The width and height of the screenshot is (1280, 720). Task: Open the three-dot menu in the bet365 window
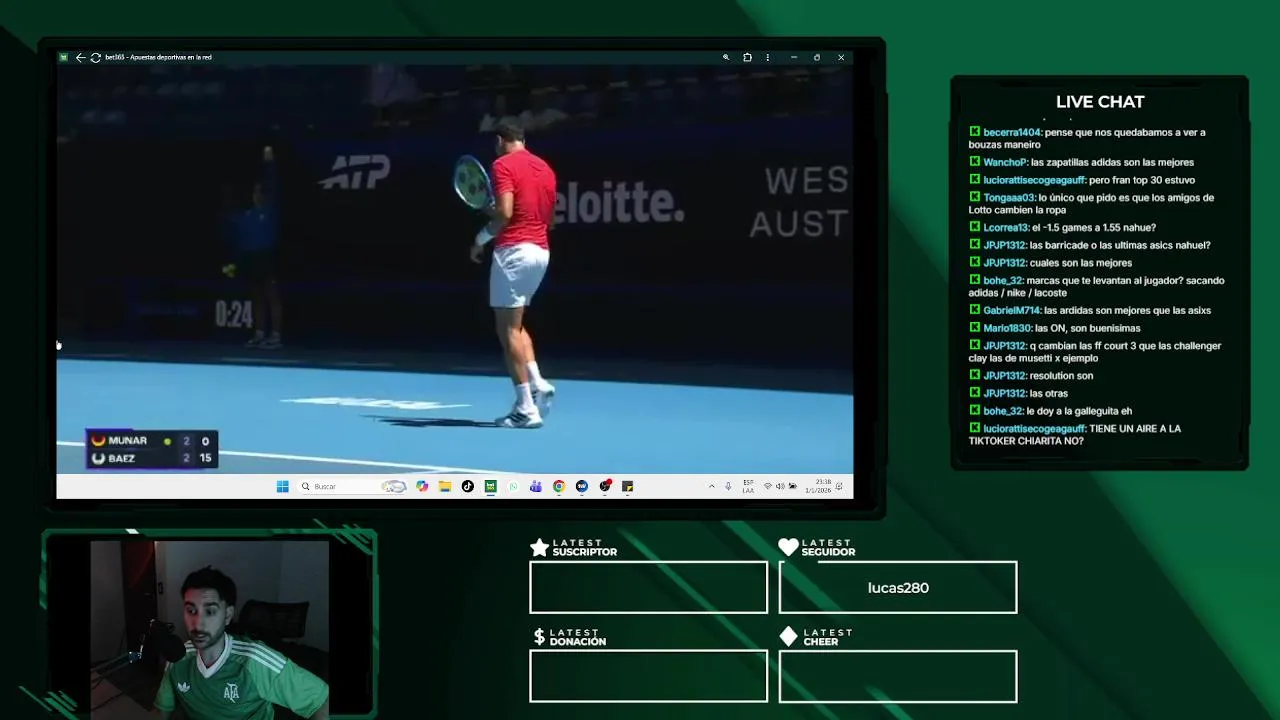coord(767,57)
